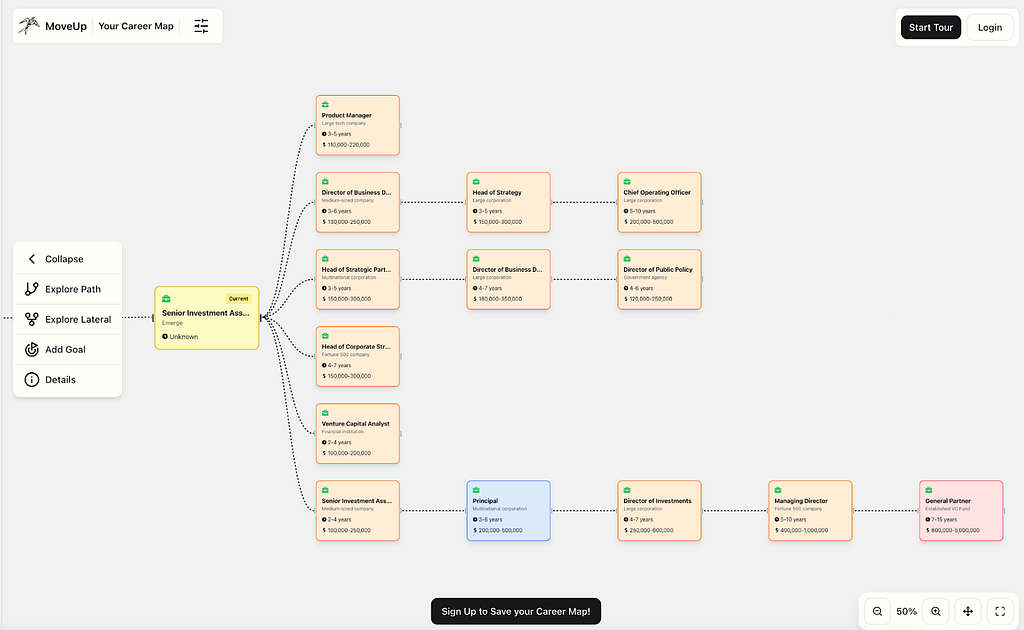Click Unknown label on current card
The width and height of the screenshot is (1024, 630).
[184, 337]
